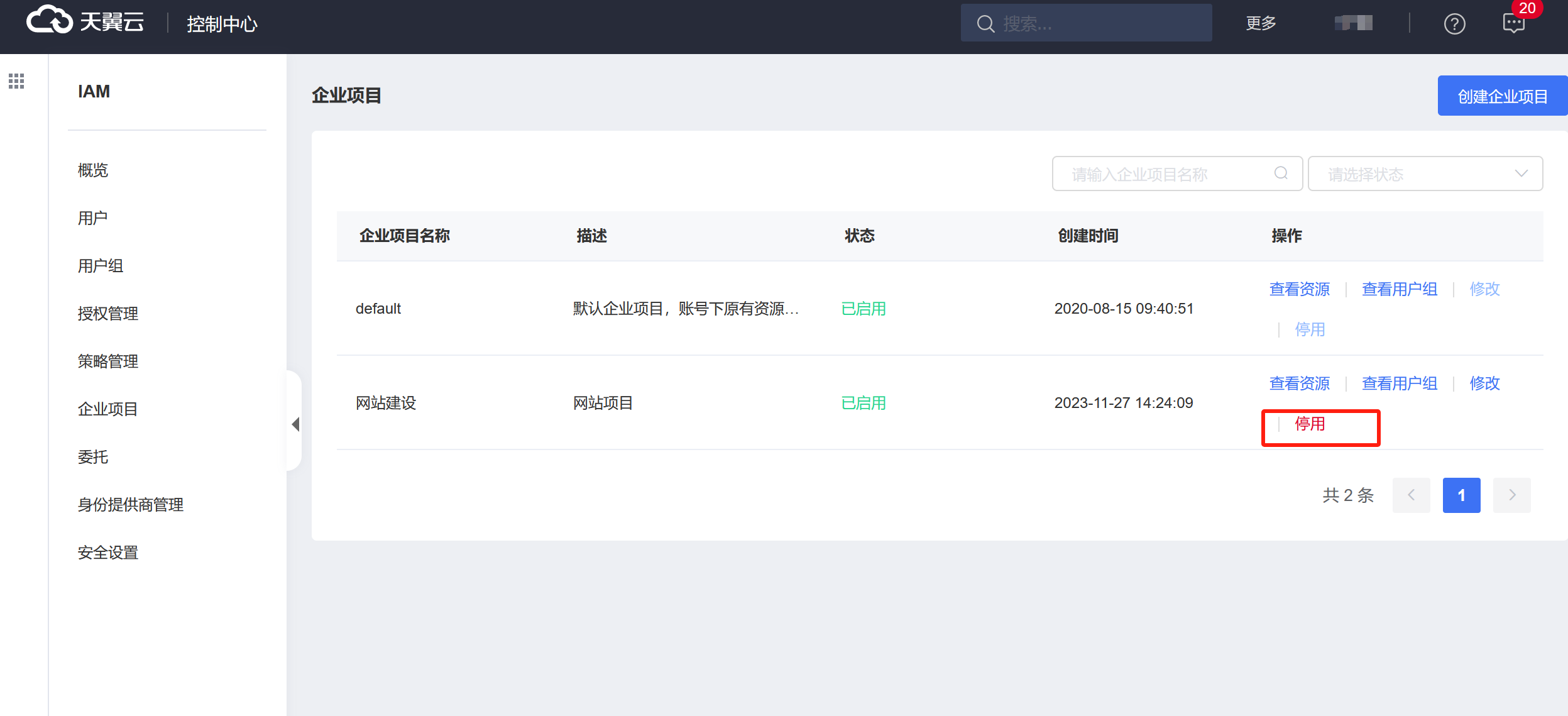Click the search magnifier in project name field
This screenshot has width=1568, height=716.
coord(1281,173)
